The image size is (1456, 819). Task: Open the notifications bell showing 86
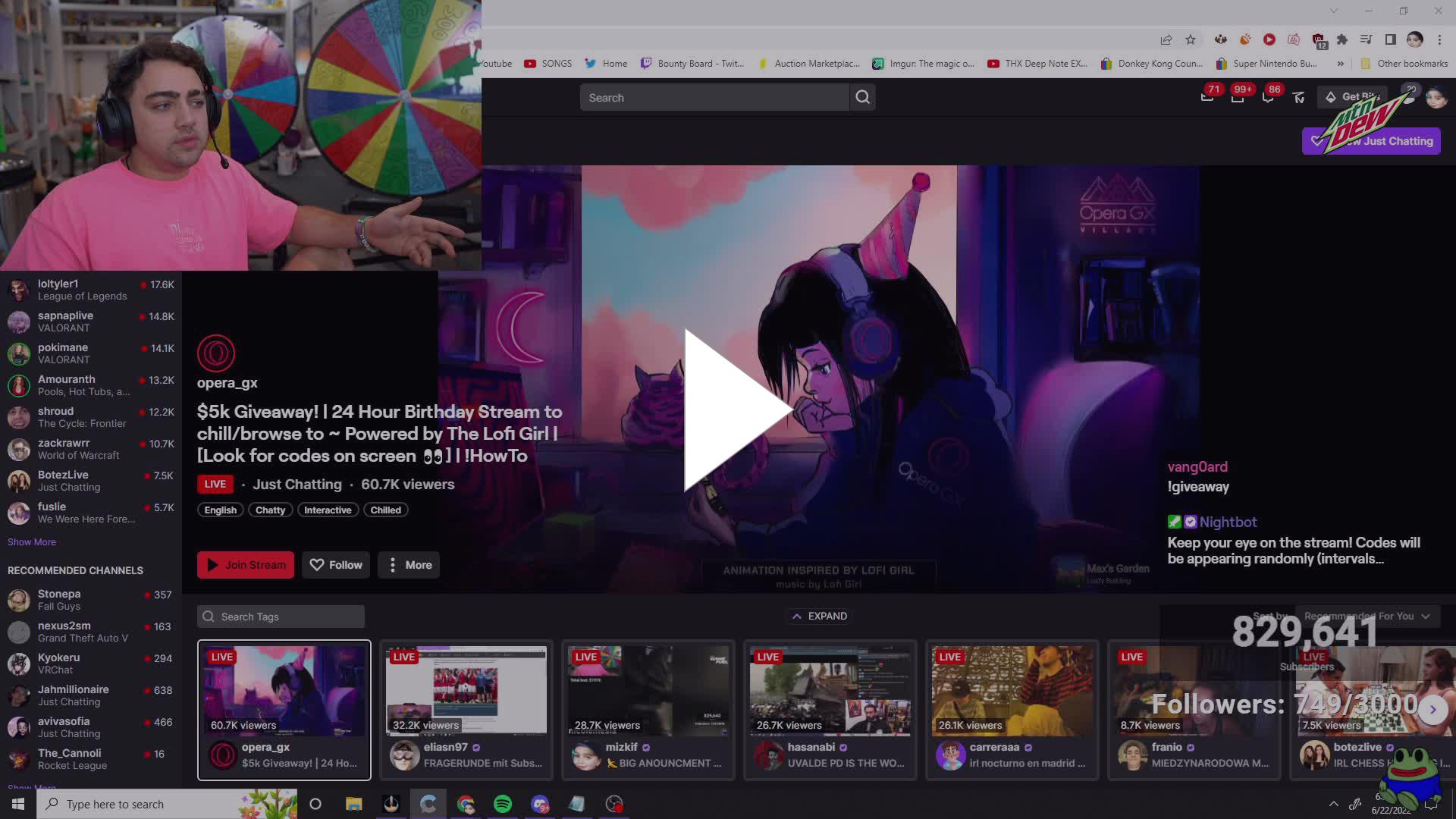[x=1269, y=99]
